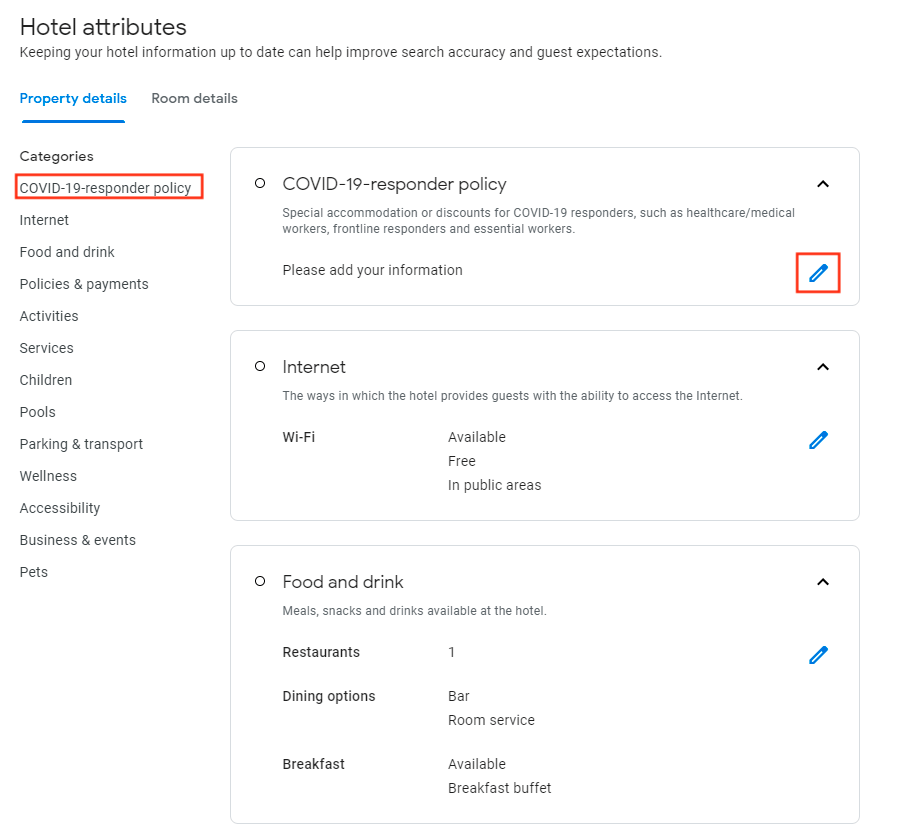
Task: Edit Food and drink details pencil
Action: (818, 655)
